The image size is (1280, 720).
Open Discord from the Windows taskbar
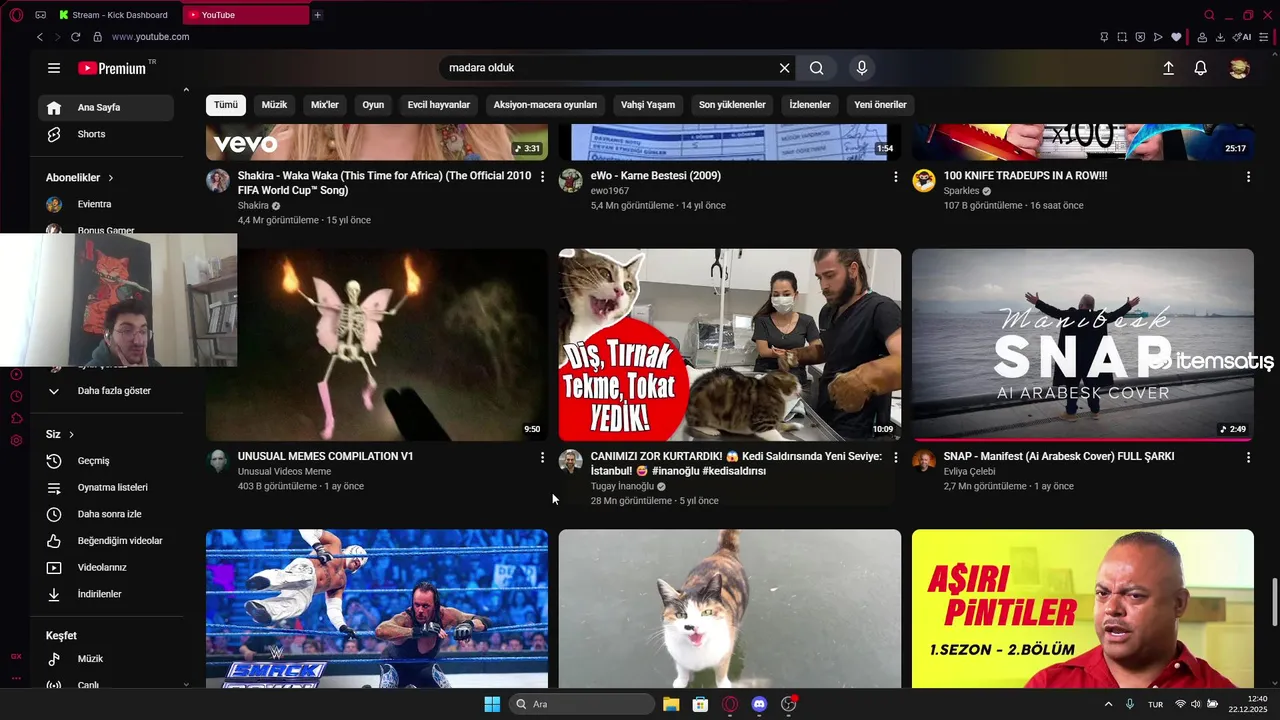point(759,704)
